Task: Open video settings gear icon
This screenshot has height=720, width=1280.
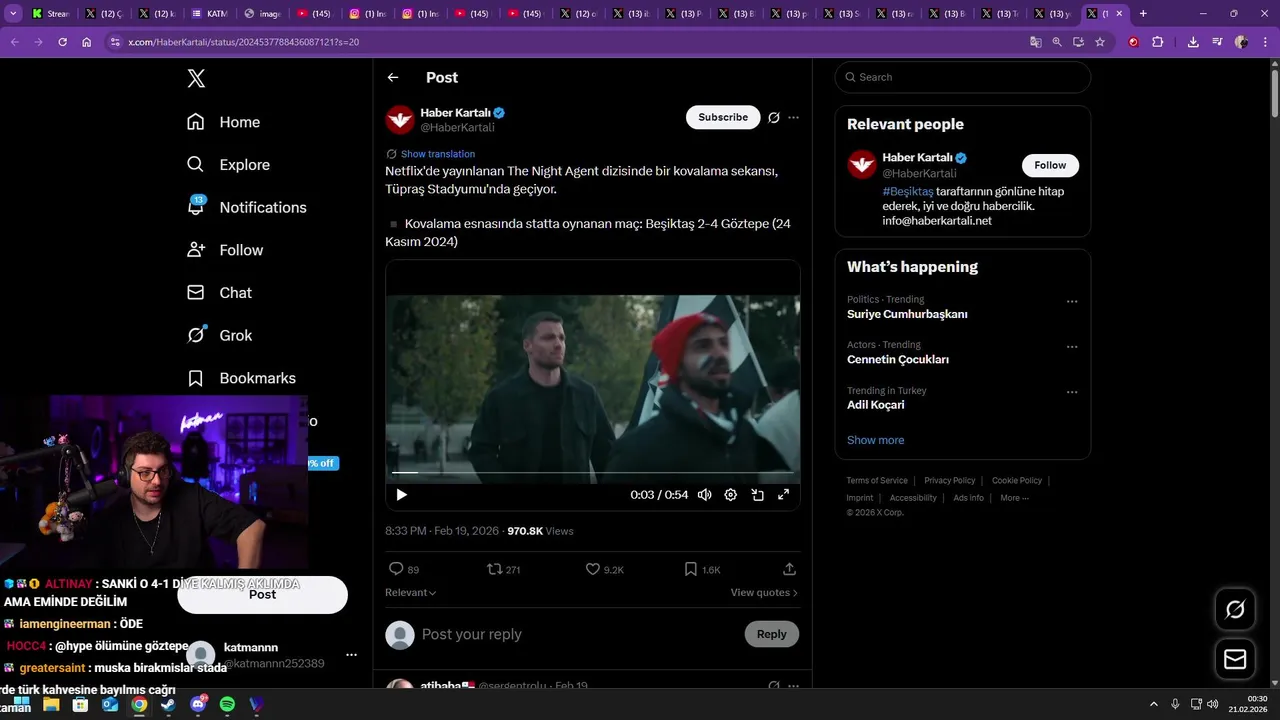Action: [731, 495]
